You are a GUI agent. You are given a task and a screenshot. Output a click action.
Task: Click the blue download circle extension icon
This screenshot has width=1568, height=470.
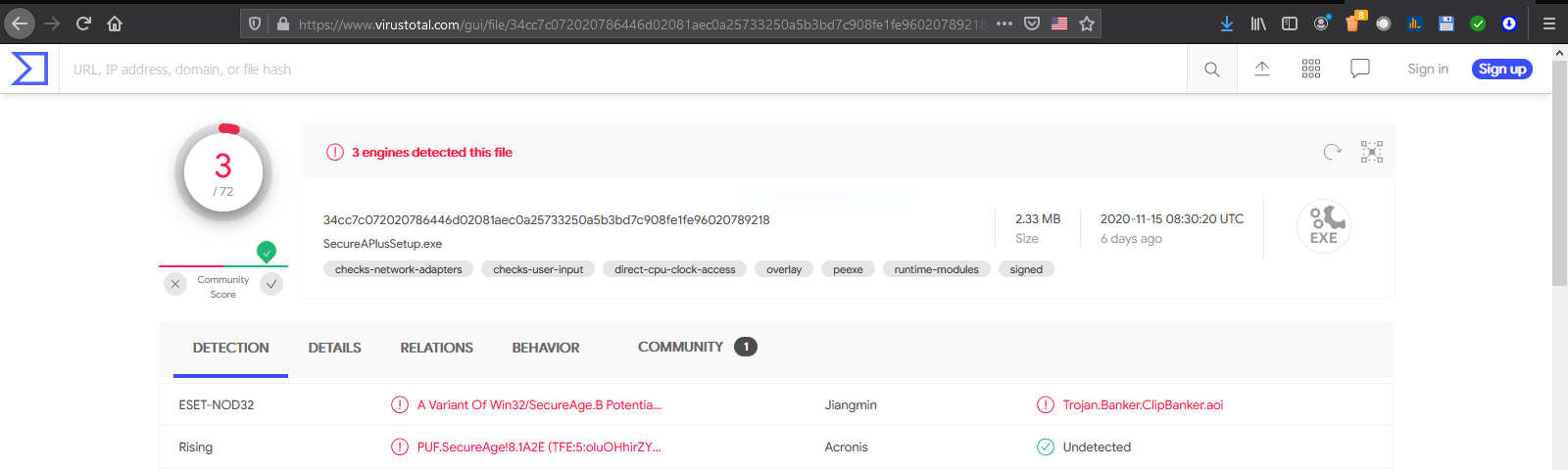[x=1509, y=23]
